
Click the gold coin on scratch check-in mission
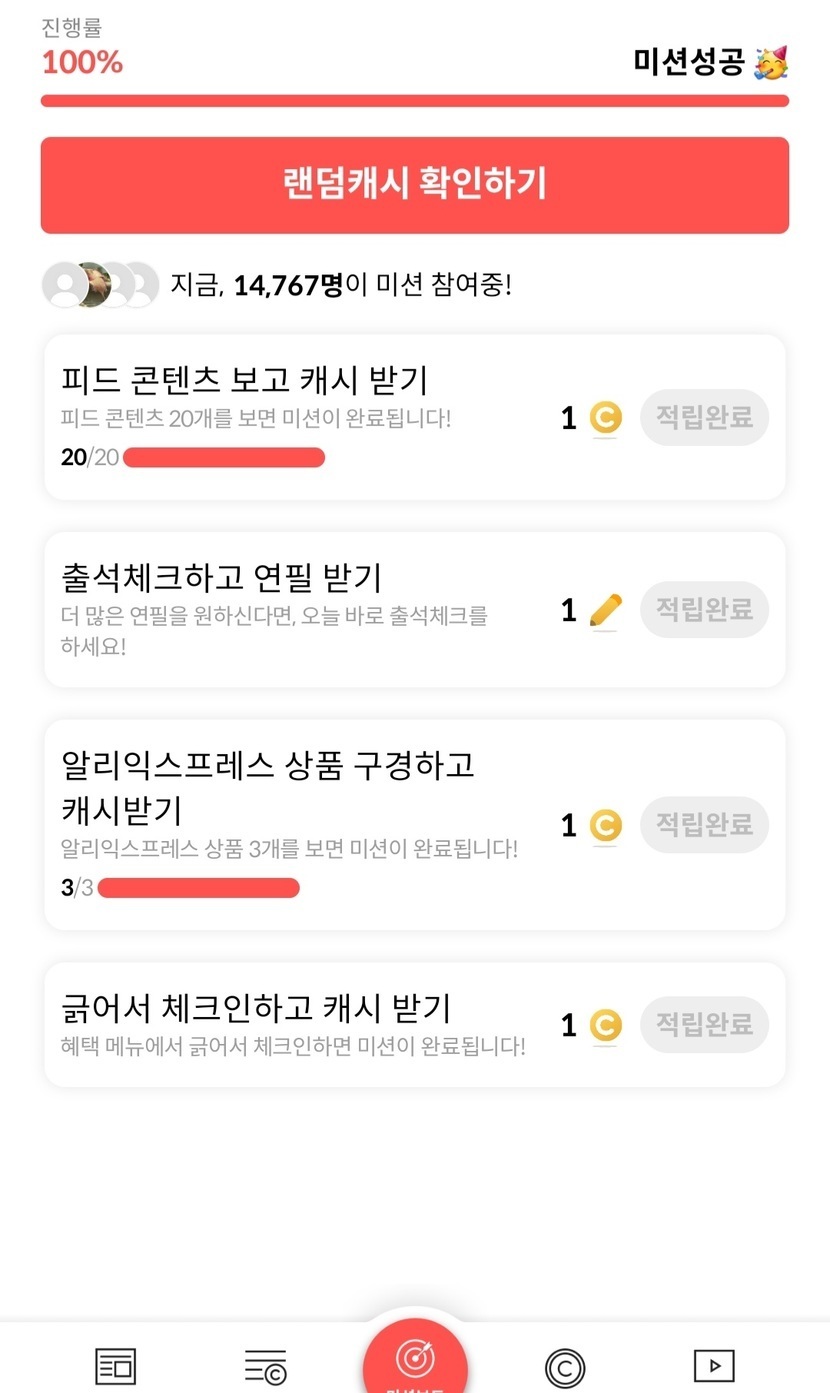pyautogui.click(x=605, y=1025)
